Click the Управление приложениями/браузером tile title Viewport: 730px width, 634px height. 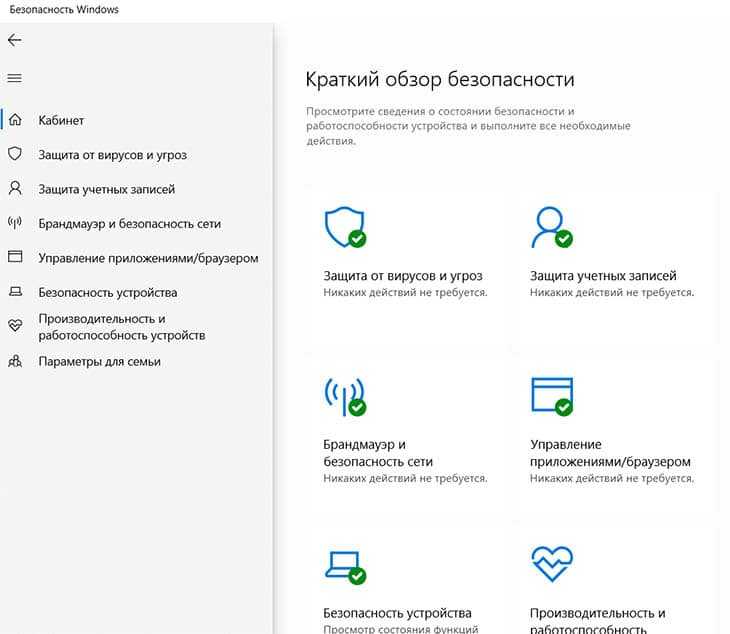tap(610, 453)
